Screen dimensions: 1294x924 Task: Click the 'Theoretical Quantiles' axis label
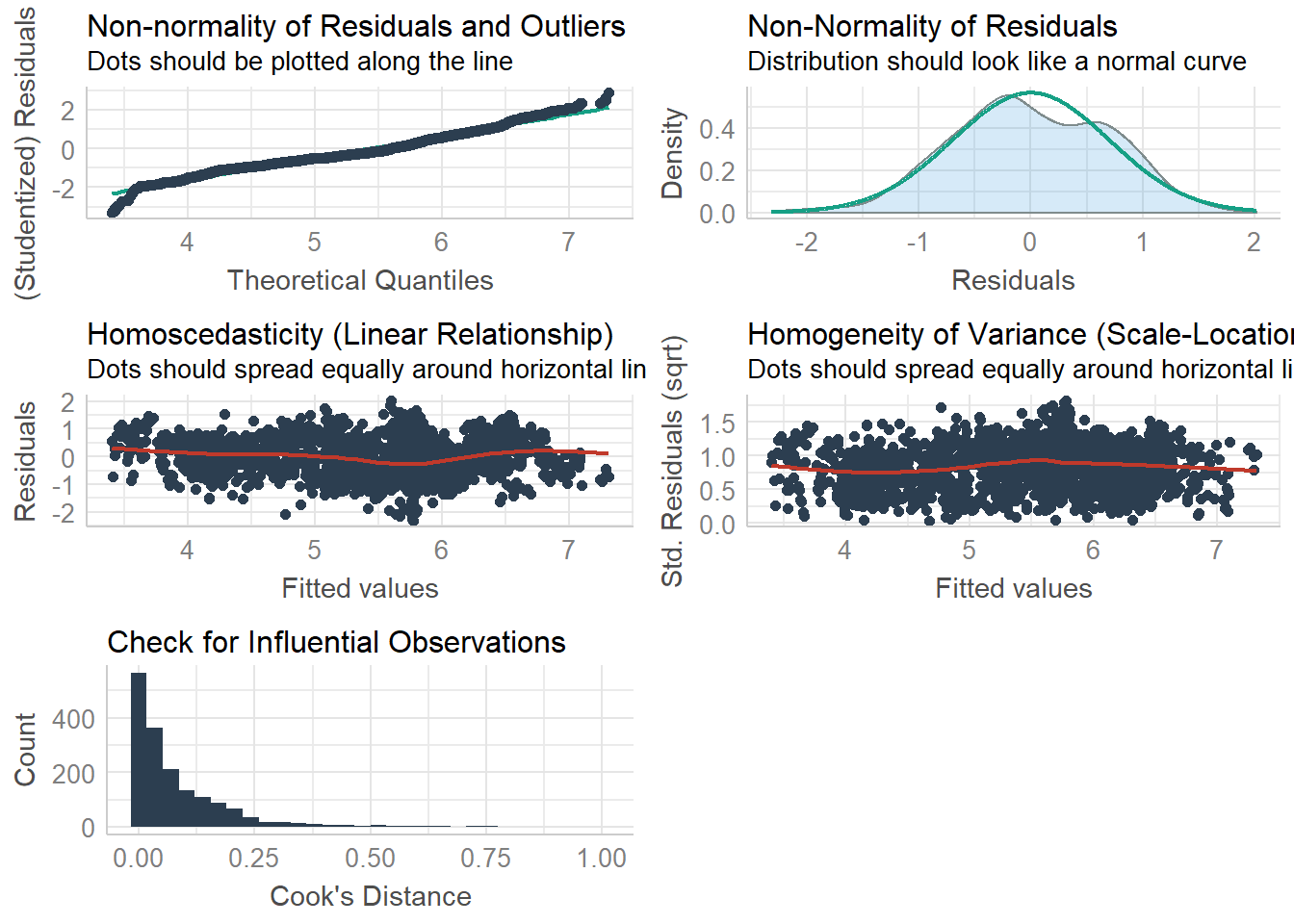point(360,280)
